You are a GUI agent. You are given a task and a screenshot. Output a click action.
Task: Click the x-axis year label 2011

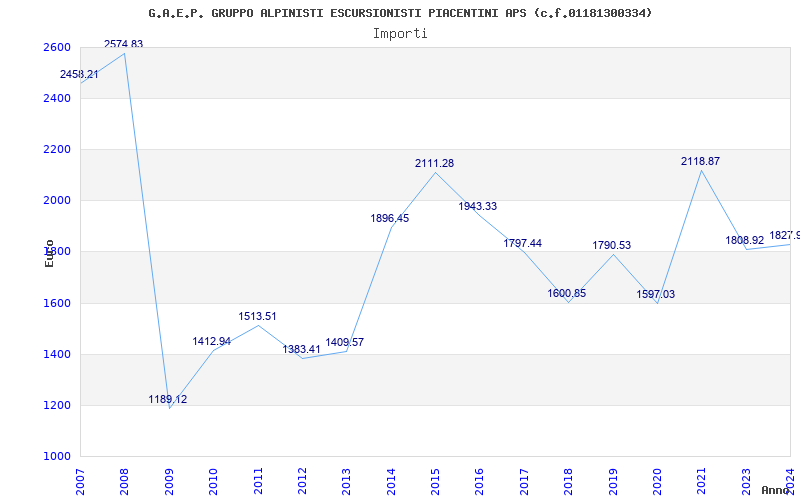coord(258,481)
